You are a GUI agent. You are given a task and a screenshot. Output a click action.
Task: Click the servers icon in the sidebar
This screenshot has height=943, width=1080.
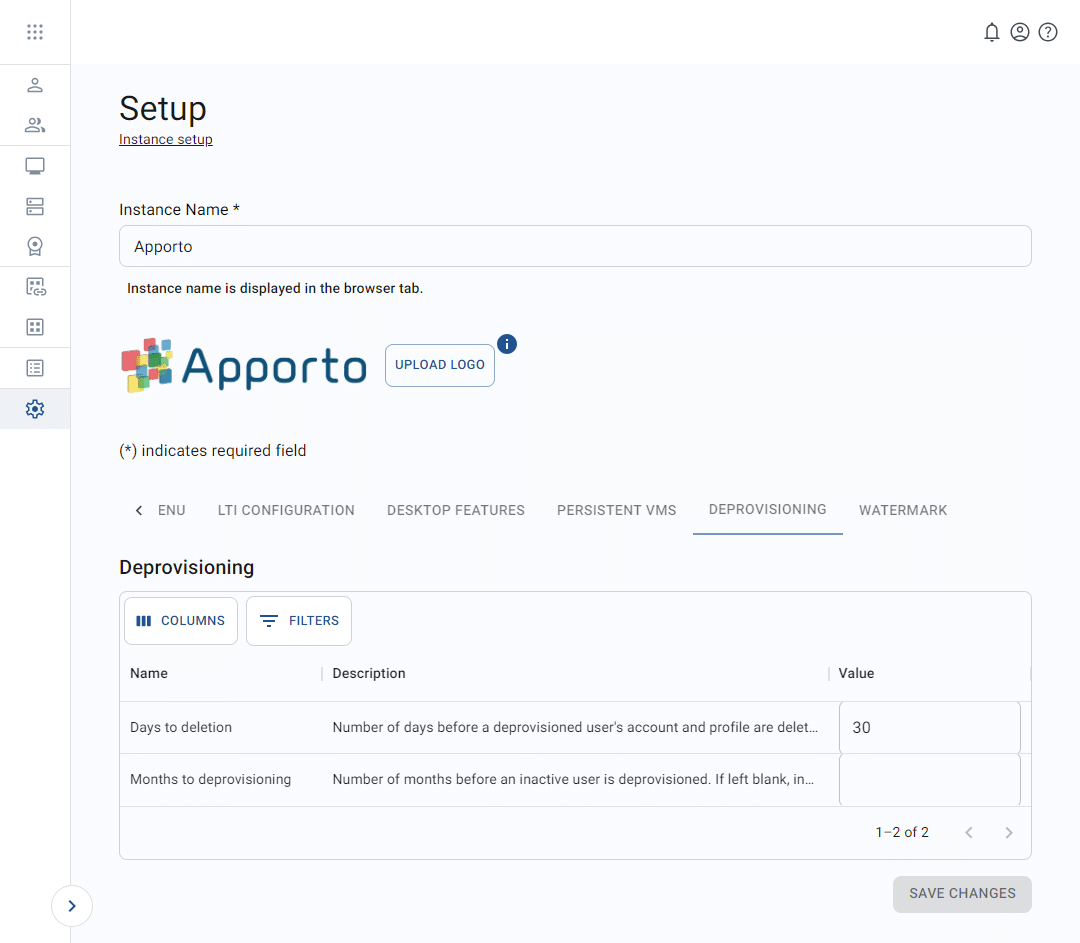click(x=35, y=206)
